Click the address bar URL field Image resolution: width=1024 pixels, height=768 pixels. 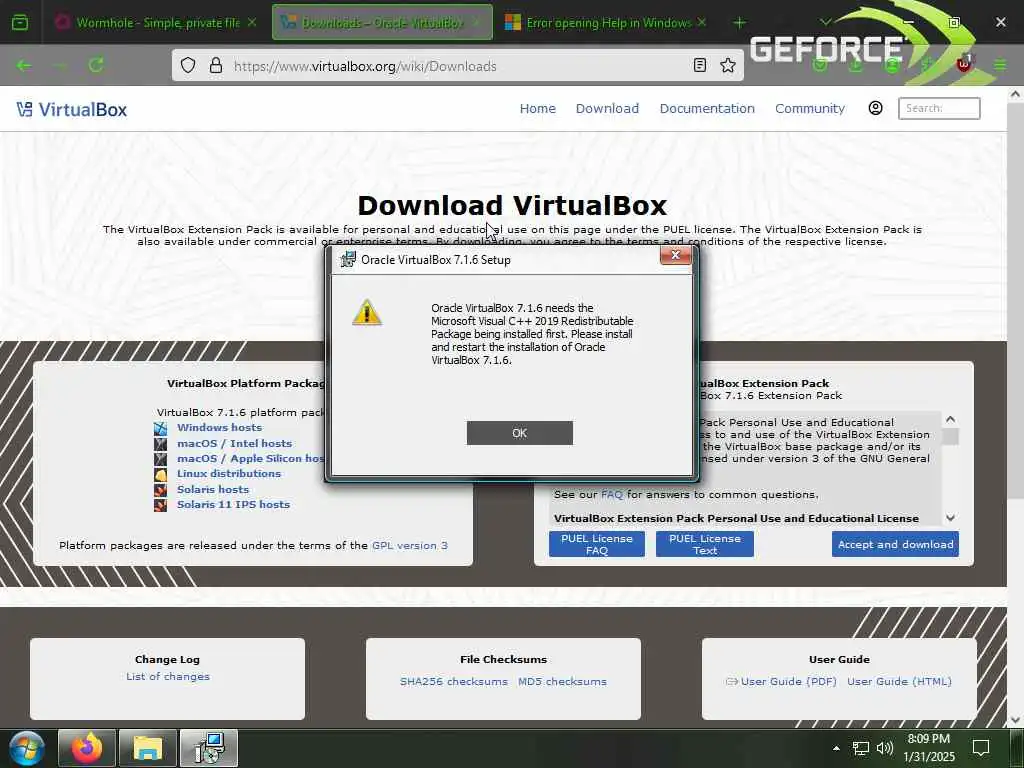457,66
